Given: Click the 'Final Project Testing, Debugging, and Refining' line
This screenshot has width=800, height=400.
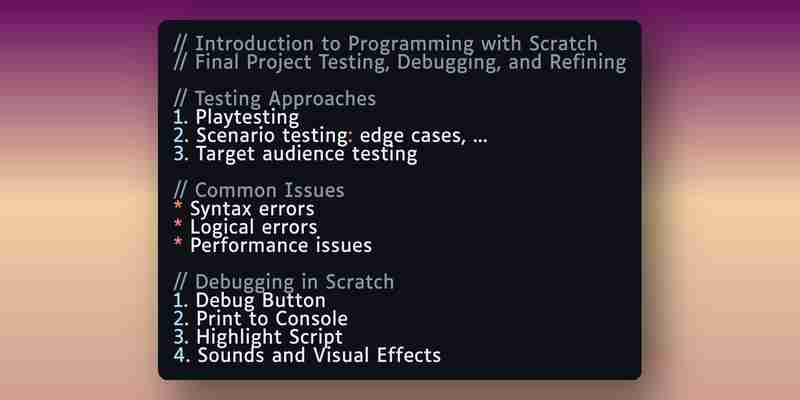Looking at the screenshot, I should [x=399, y=63].
